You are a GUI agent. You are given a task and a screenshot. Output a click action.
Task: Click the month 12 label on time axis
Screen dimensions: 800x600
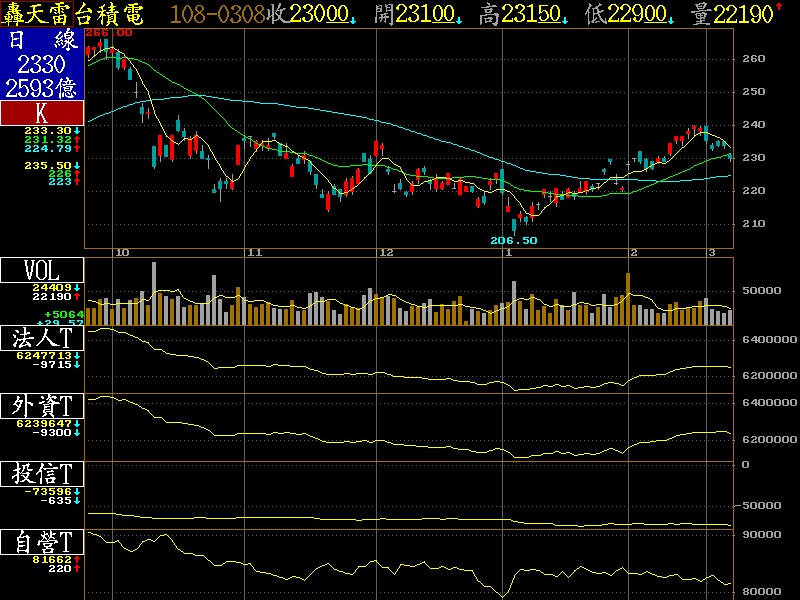pyautogui.click(x=385, y=253)
